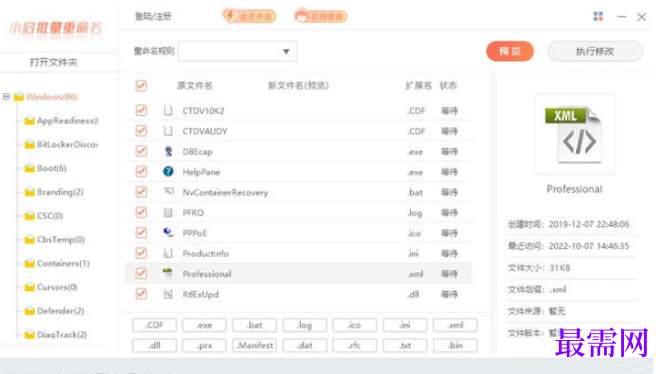
Task: Click the Open Folder button
Action: point(54,63)
